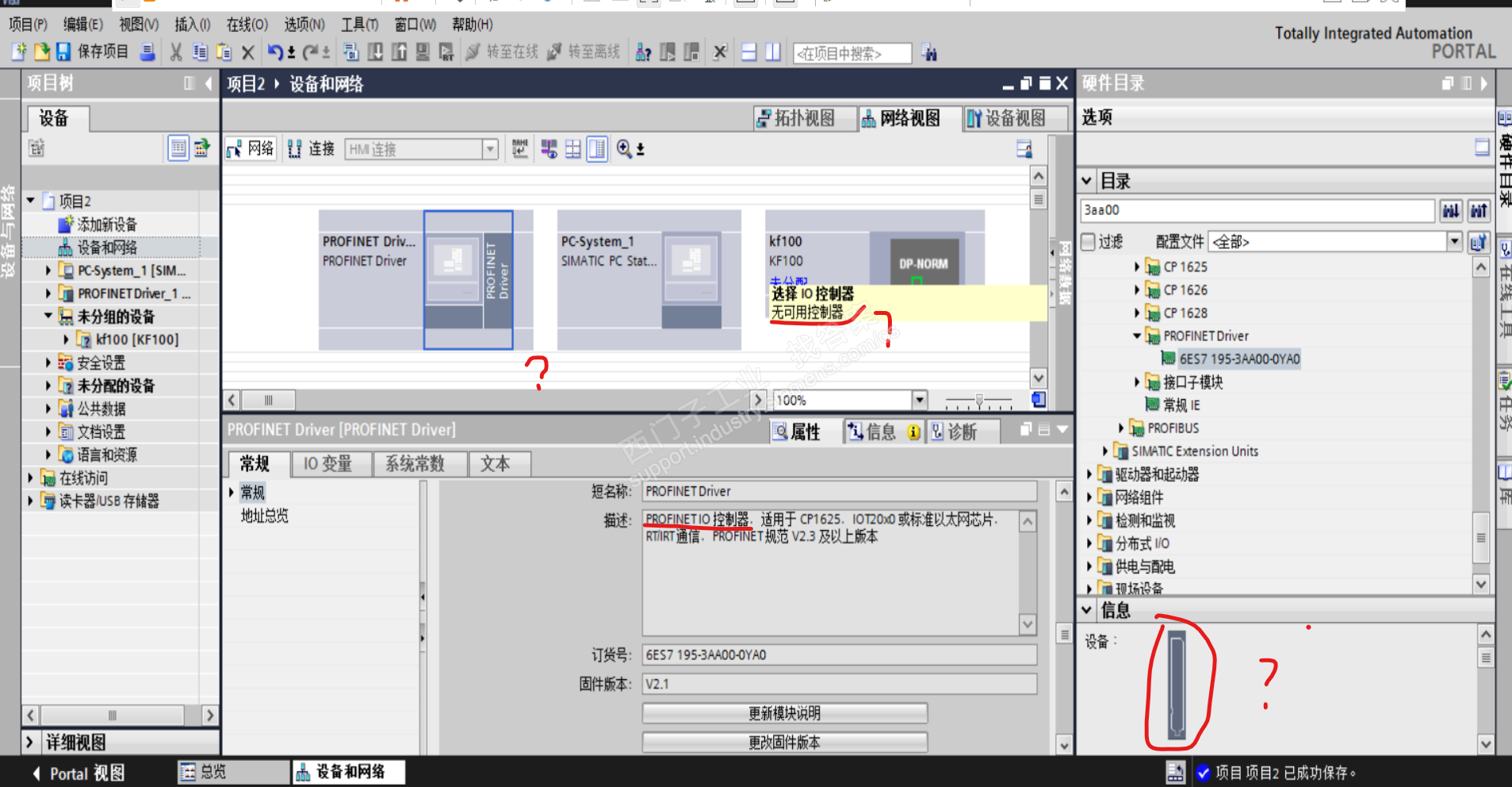This screenshot has height=787, width=1512.
Task: Click the Copy toolbar icon
Action: click(200, 52)
